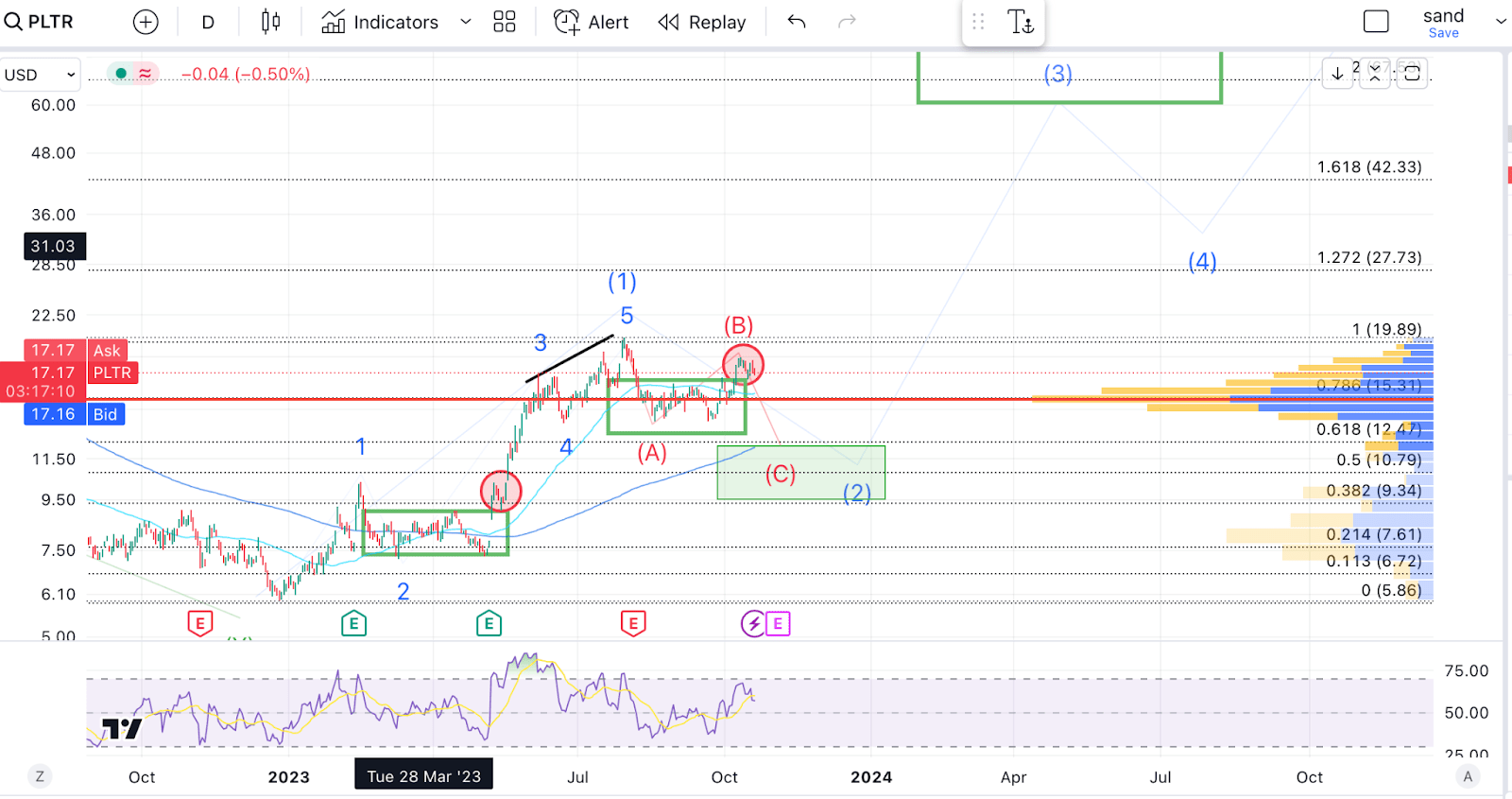Open the Indicators menu
The width and height of the screenshot is (1512, 799).
[380, 22]
